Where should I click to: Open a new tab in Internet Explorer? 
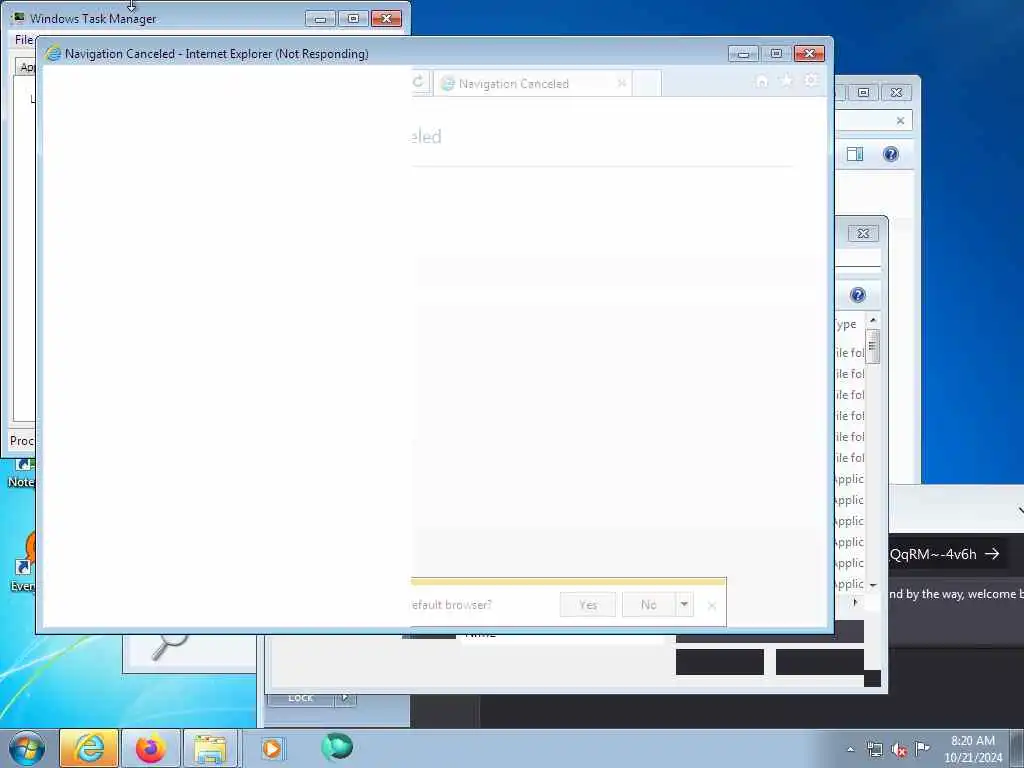(x=647, y=84)
